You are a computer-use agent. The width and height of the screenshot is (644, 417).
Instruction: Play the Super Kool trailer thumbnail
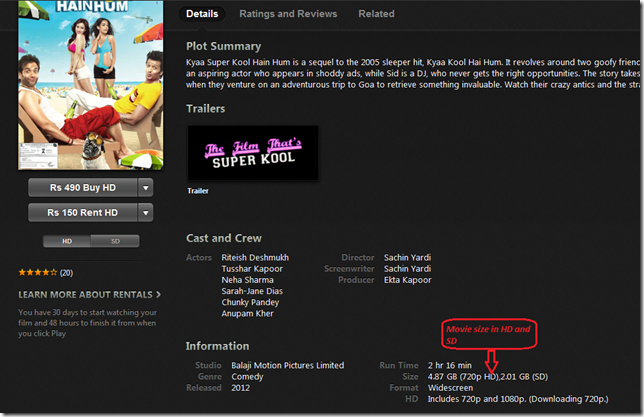pyautogui.click(x=253, y=153)
